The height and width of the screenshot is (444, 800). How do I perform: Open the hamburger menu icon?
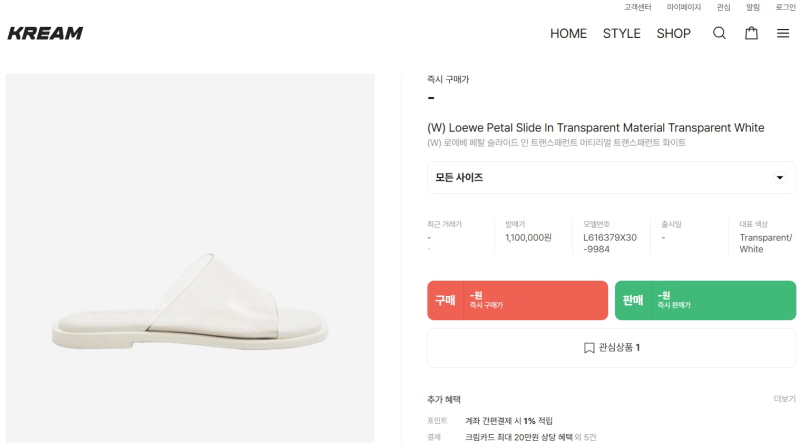tap(783, 33)
